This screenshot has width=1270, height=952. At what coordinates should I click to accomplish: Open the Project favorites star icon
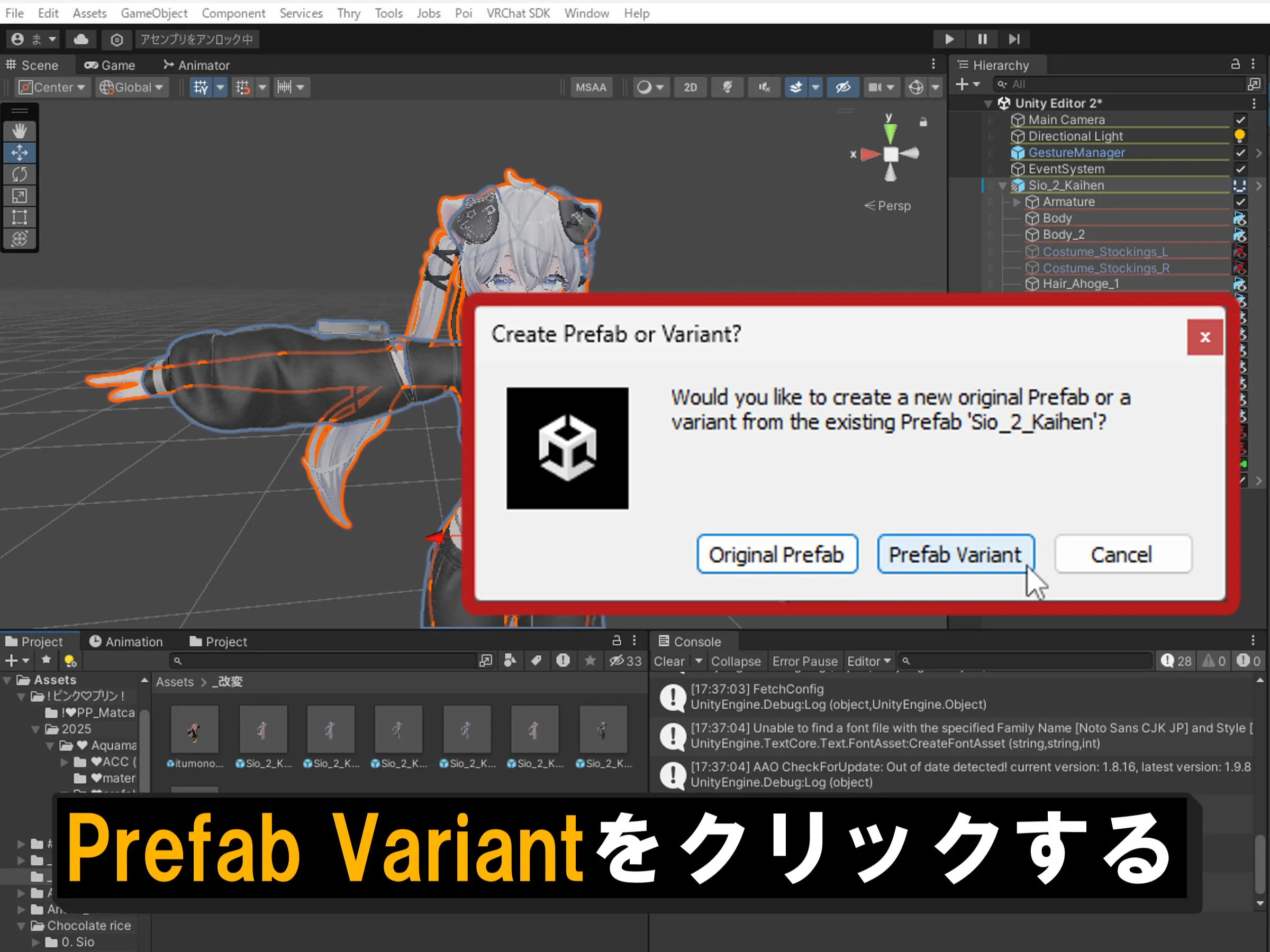(x=47, y=661)
